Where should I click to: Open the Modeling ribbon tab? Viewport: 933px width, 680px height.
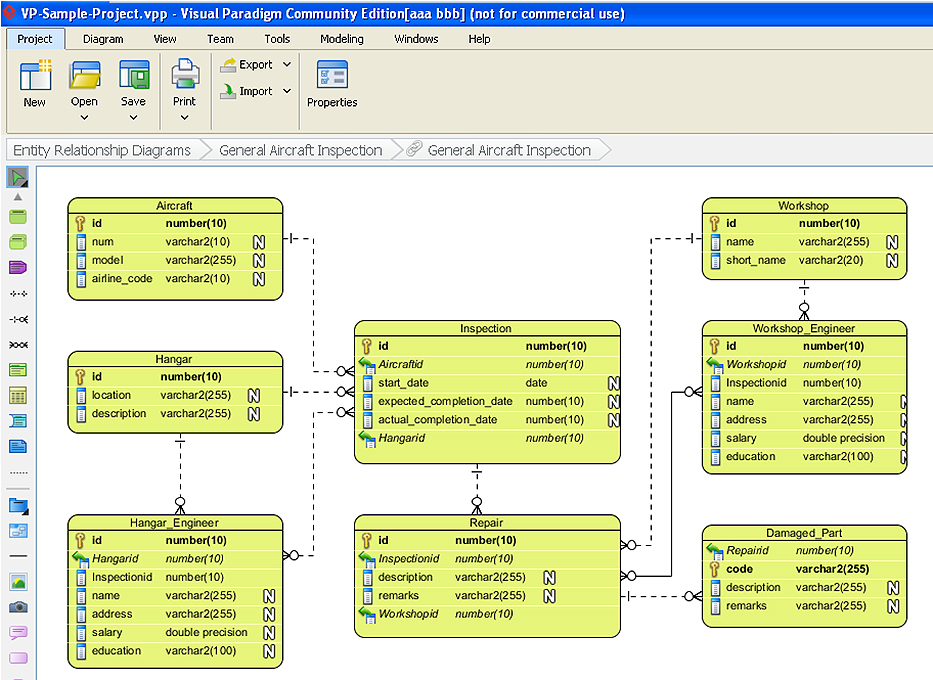(342, 39)
